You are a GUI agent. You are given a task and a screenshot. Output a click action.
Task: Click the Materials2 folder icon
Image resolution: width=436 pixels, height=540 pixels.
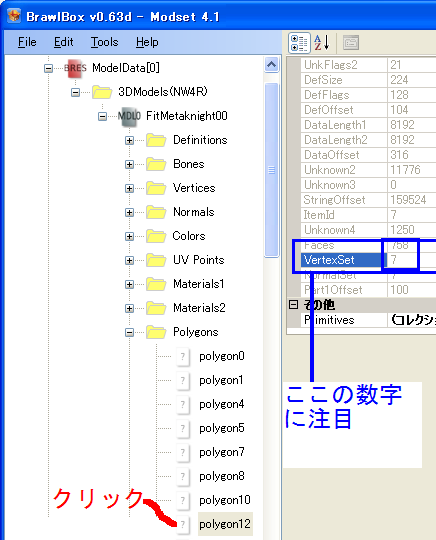156,308
